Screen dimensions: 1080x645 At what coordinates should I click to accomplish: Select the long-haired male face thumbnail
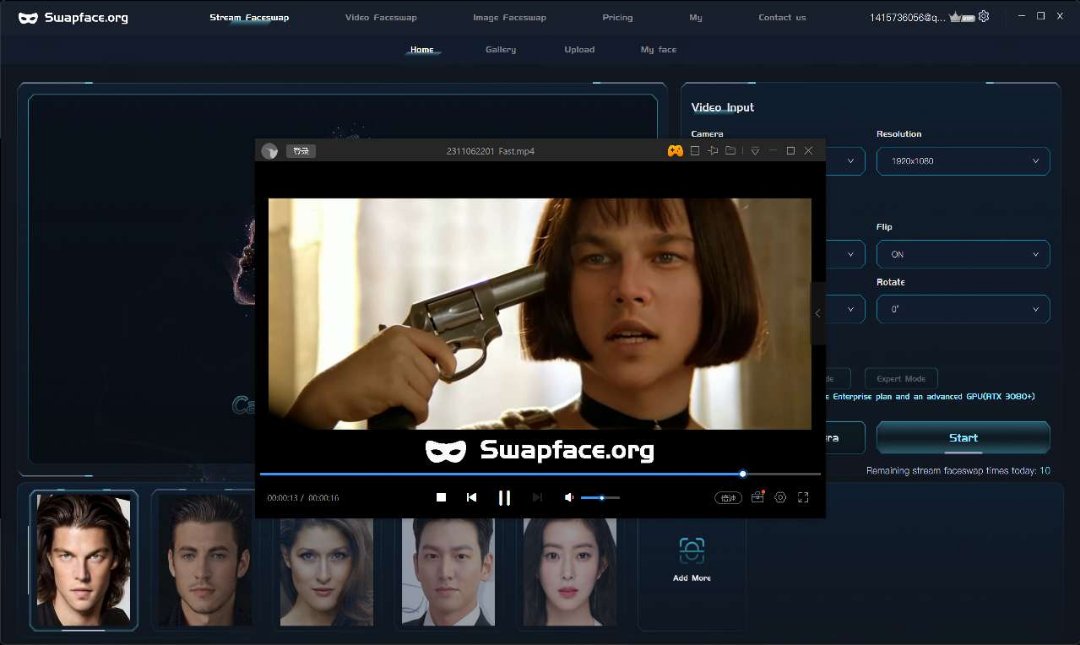[x=83, y=560]
